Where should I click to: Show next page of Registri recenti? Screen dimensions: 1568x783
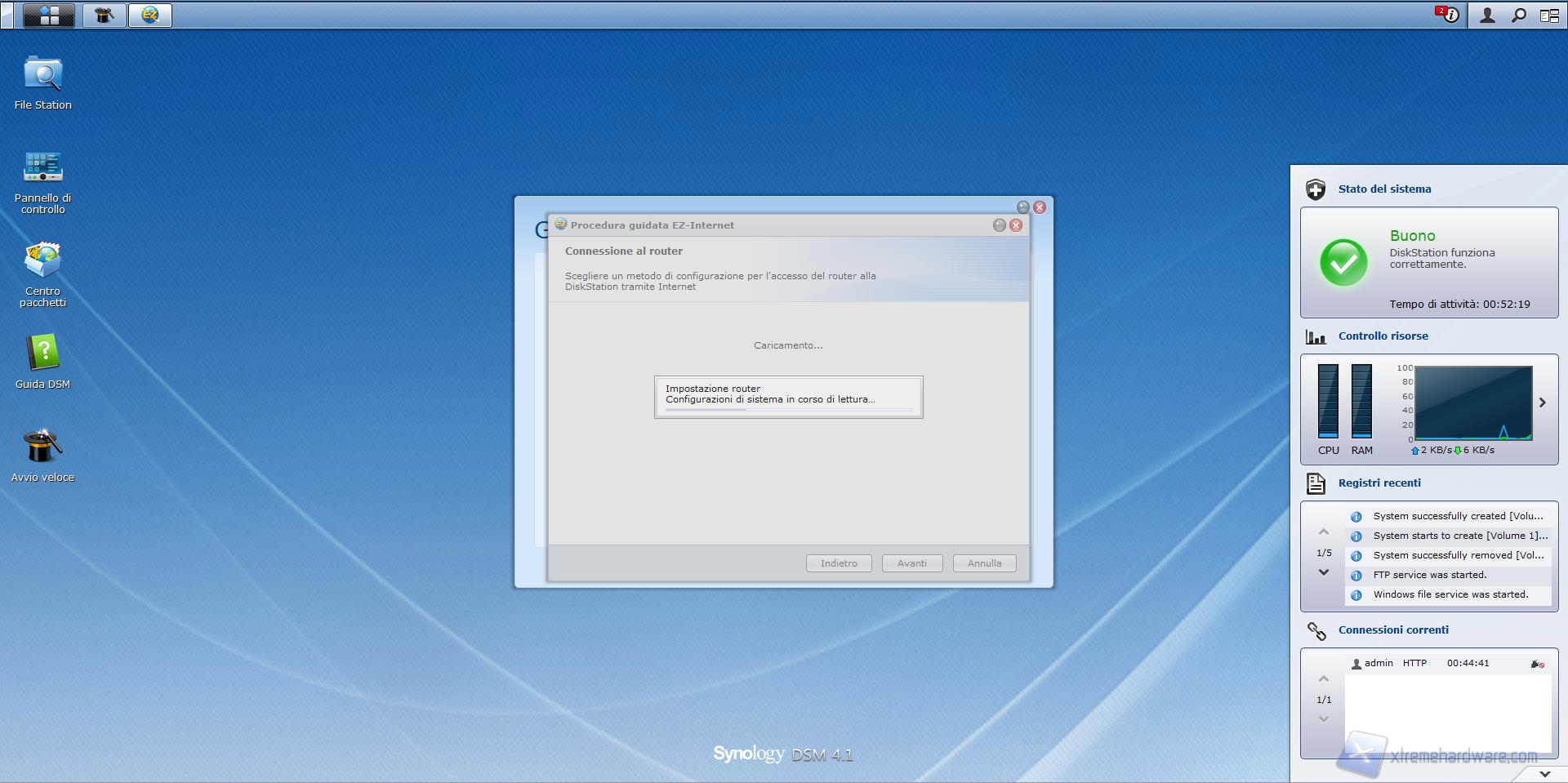(1324, 572)
